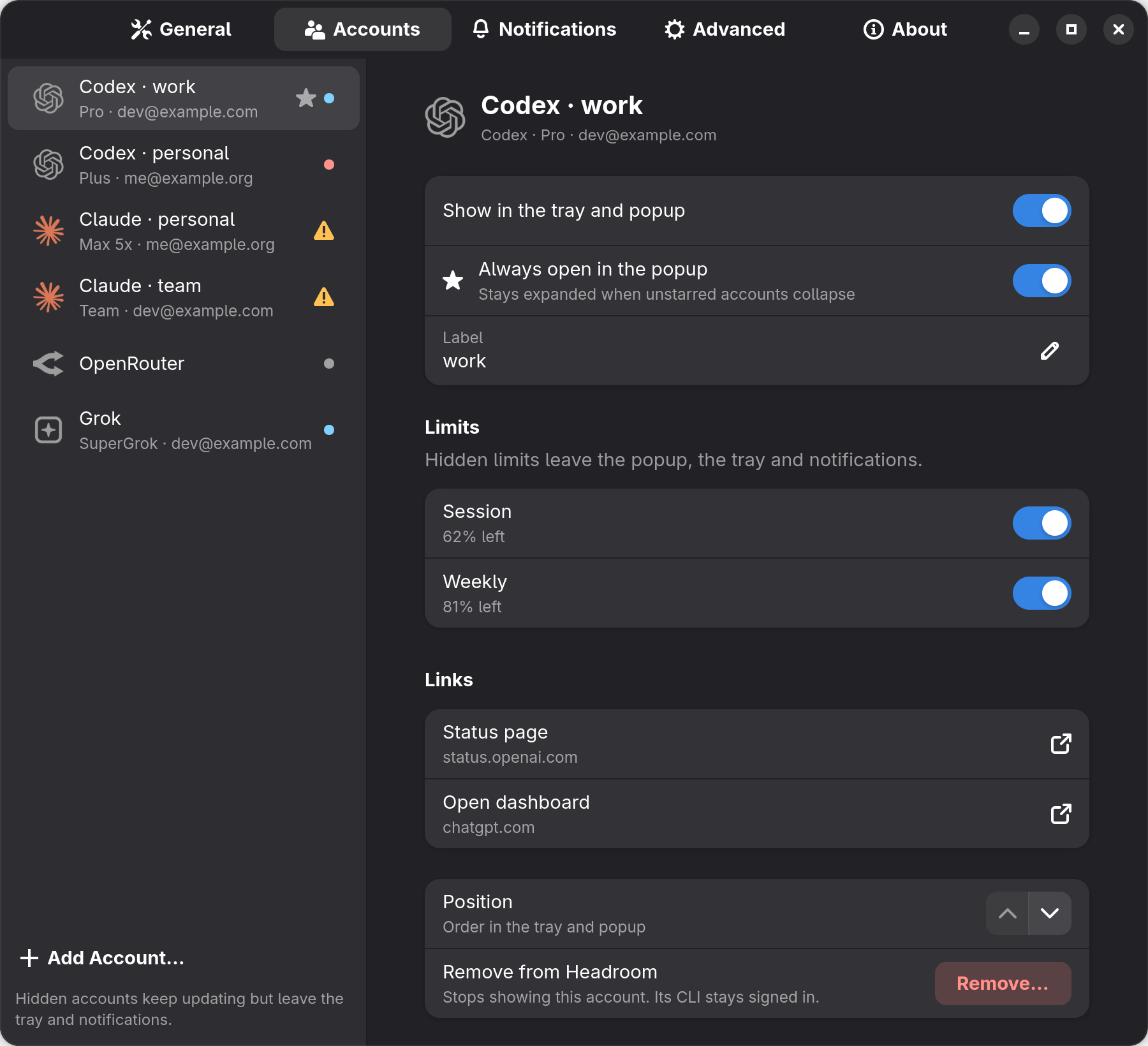The image size is (1148, 1046).
Task: Select the Grok account row
Action: [x=184, y=430]
